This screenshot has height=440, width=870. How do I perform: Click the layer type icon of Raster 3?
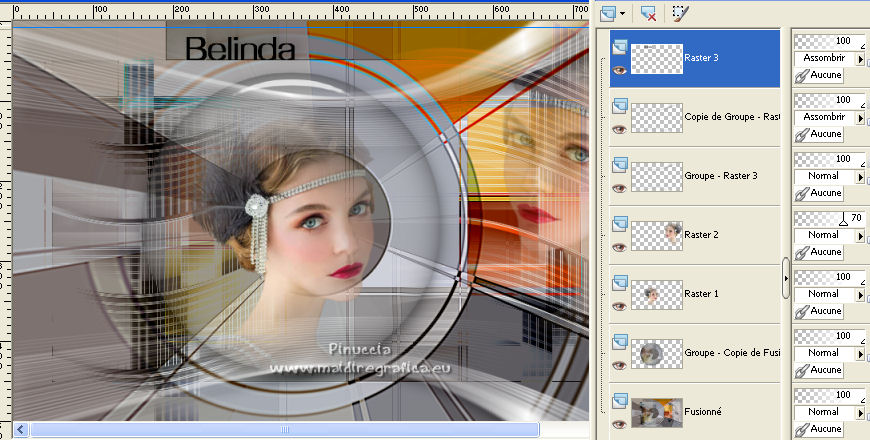[x=620, y=47]
